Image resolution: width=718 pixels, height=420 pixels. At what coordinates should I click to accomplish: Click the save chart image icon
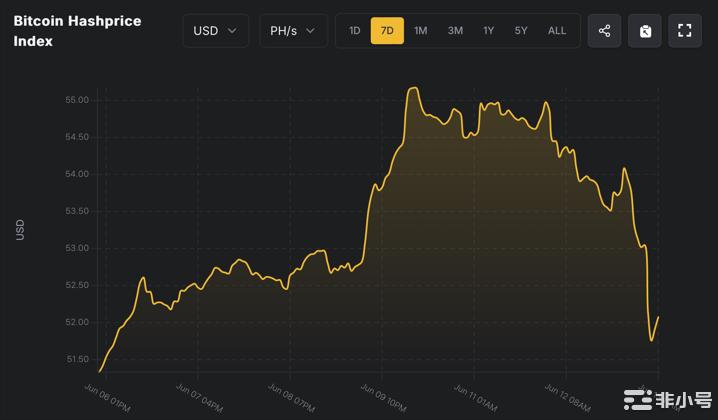645,31
